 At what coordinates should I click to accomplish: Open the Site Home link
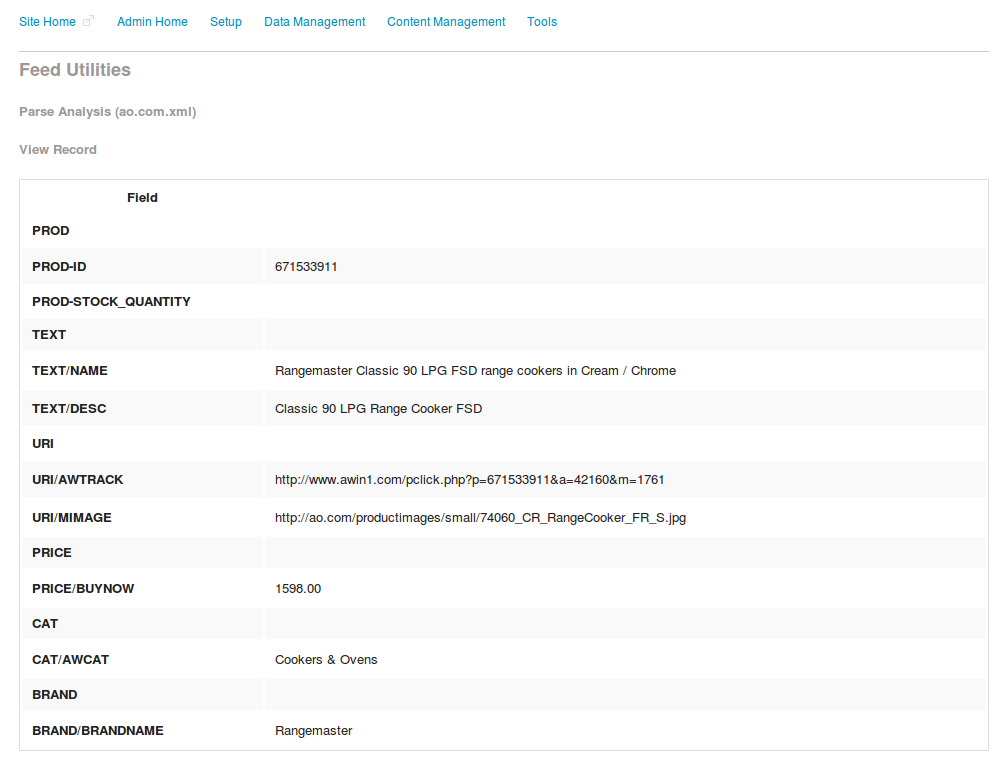(x=47, y=22)
